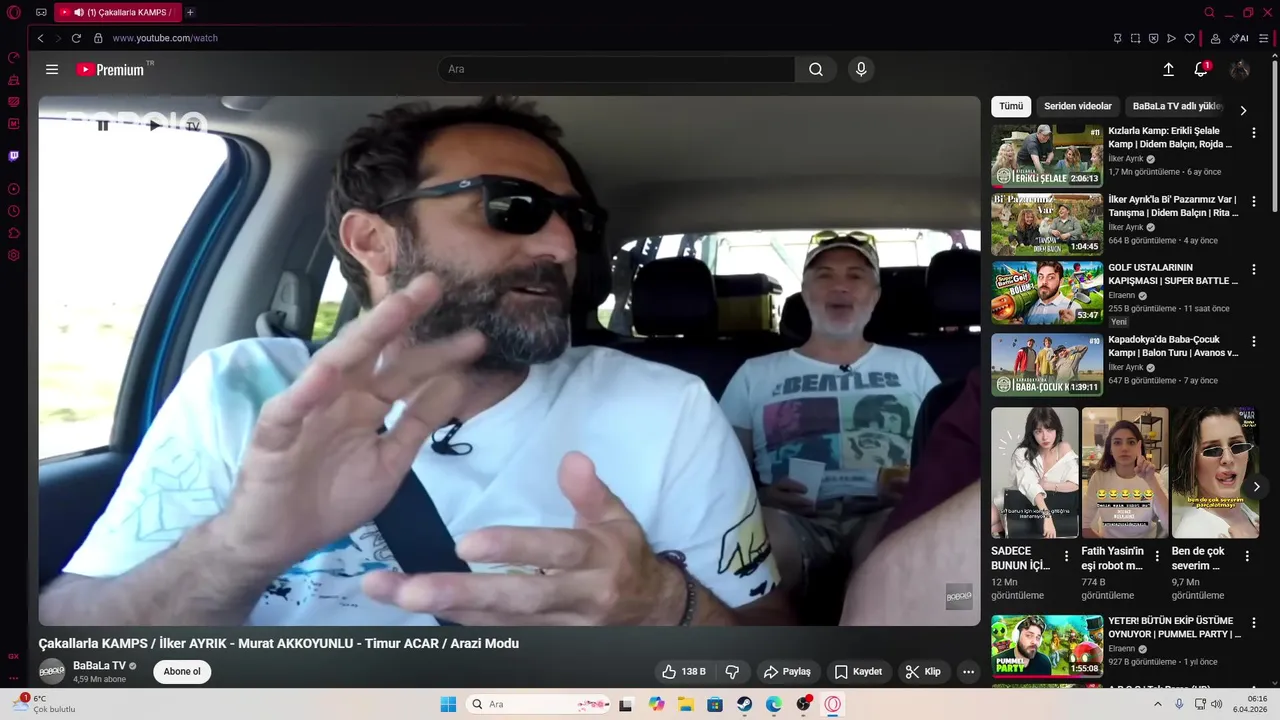The image size is (1280, 720).
Task: Add page to bookmarks heart
Action: coord(1189,38)
